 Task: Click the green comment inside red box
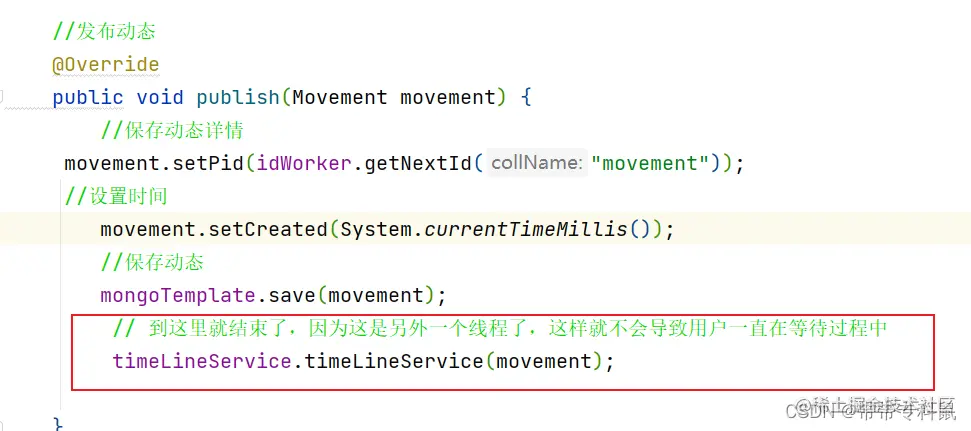(x=500, y=329)
